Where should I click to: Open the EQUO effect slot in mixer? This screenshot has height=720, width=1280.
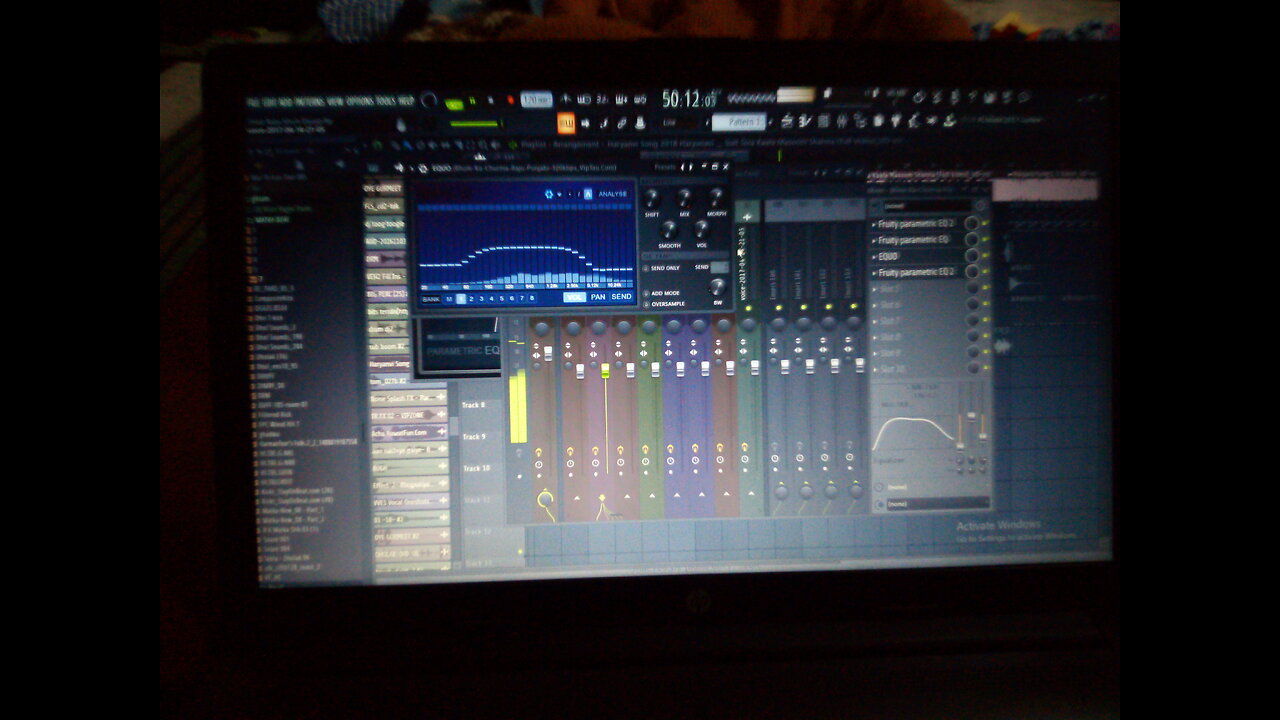917,256
